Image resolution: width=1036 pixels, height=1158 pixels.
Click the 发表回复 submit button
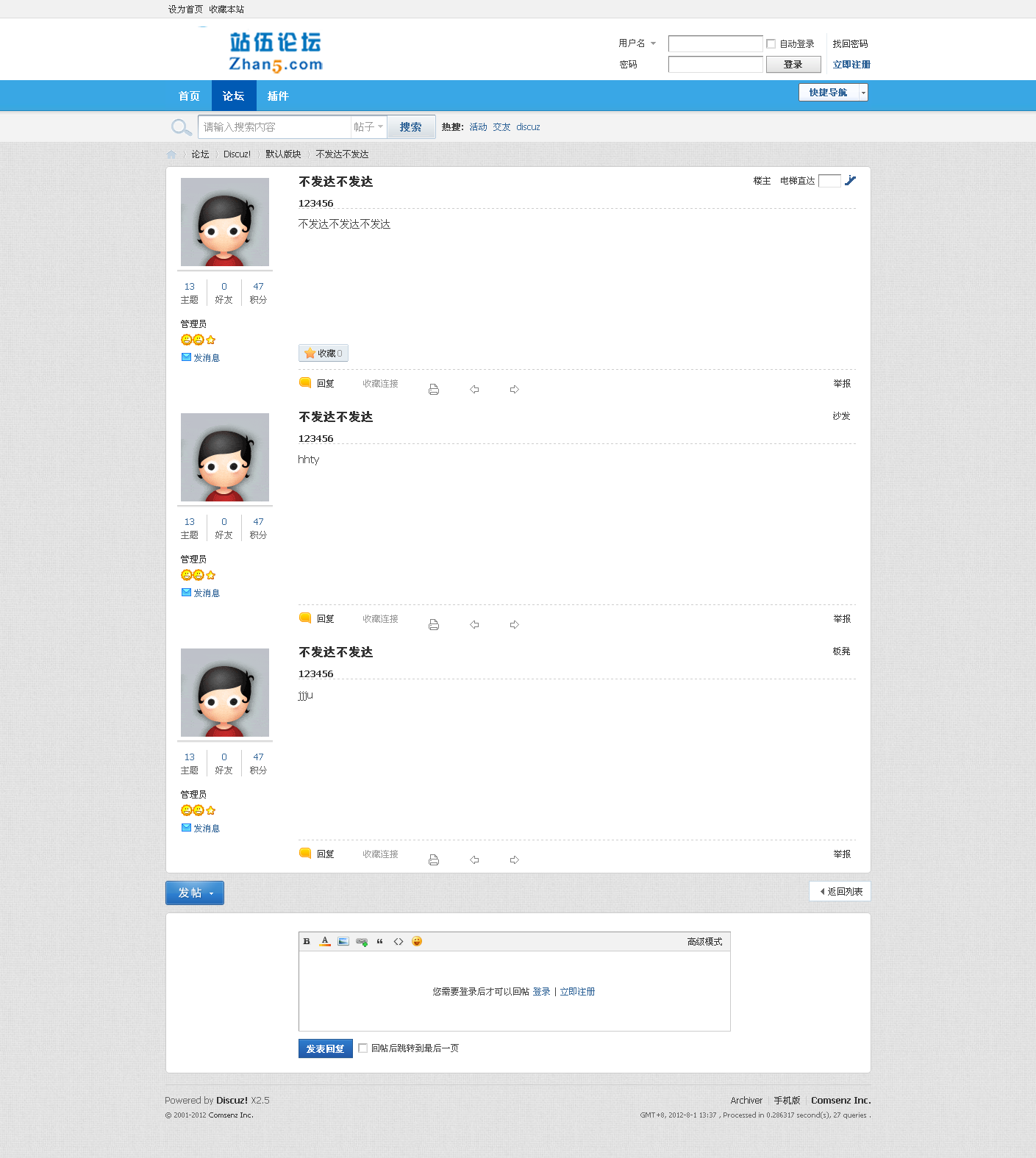point(326,1048)
